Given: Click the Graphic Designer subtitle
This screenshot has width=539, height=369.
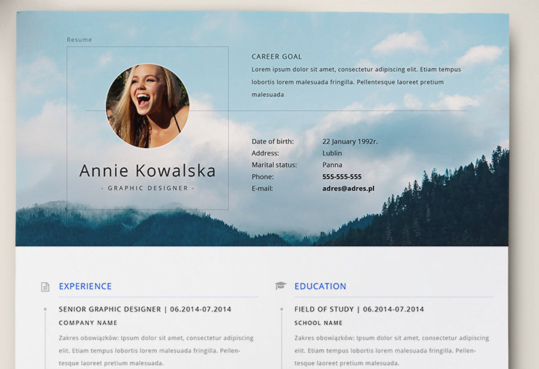Looking at the screenshot, I should (x=148, y=188).
